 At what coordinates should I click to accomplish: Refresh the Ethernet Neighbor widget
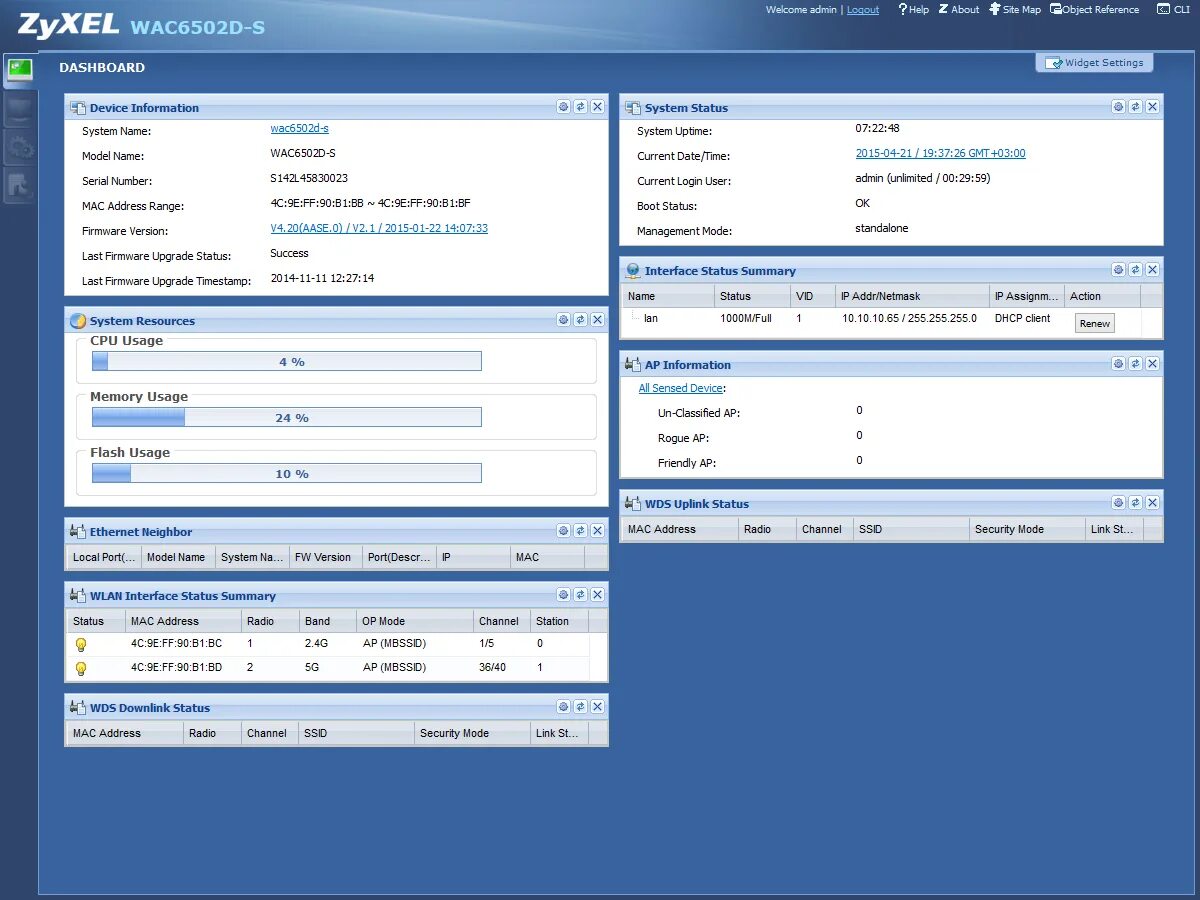click(580, 531)
